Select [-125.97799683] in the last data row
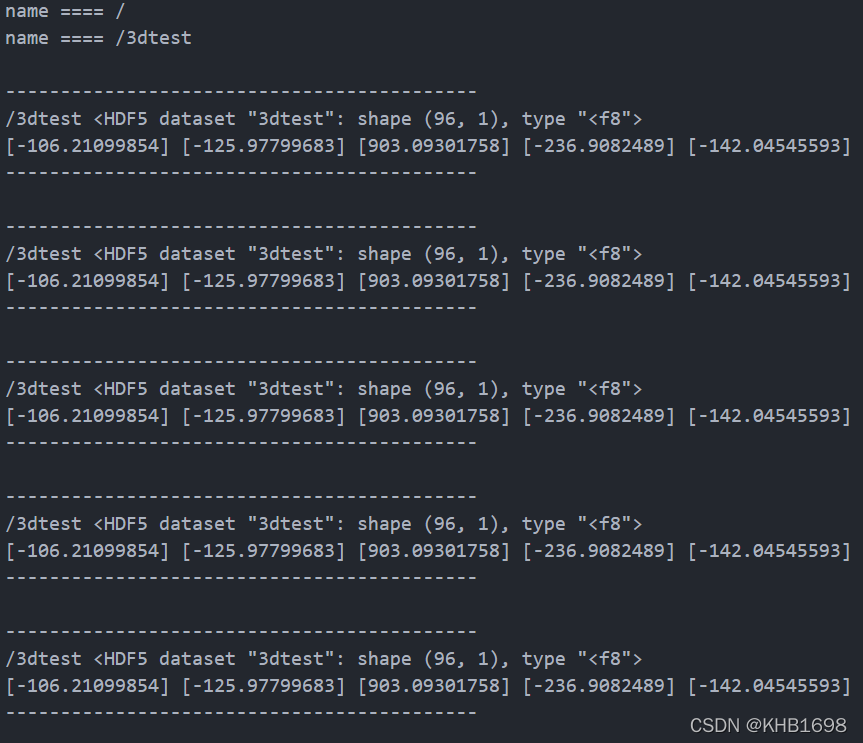863x743 pixels. pos(264,686)
